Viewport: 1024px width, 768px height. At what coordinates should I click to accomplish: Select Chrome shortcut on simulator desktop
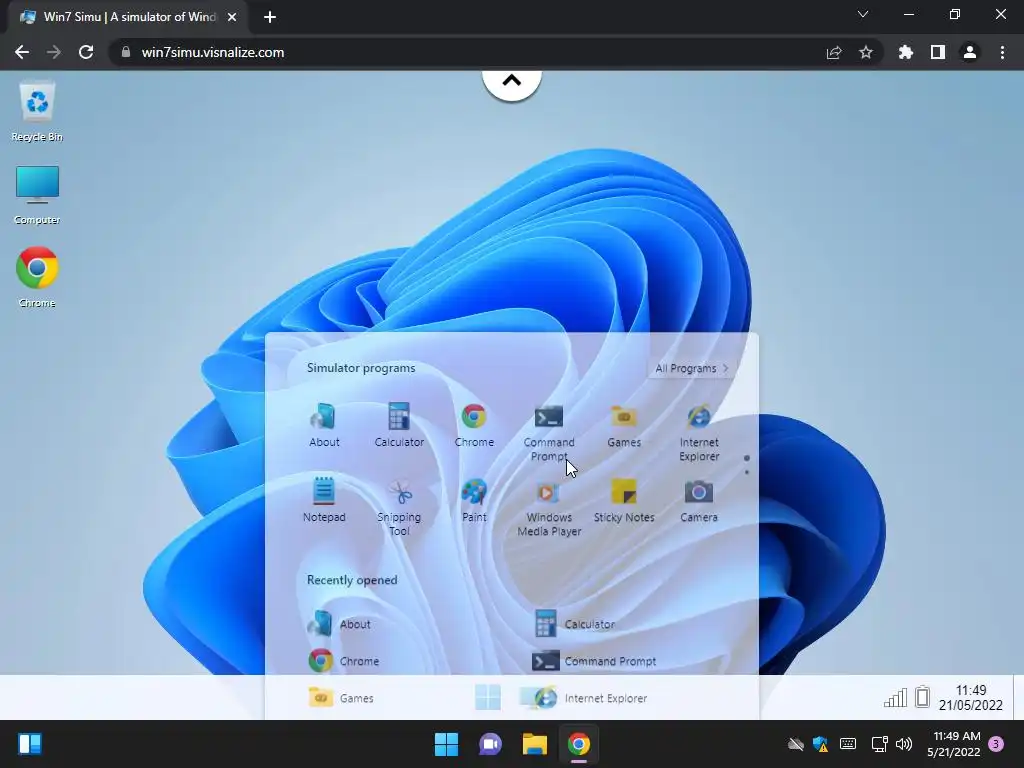pos(37,277)
